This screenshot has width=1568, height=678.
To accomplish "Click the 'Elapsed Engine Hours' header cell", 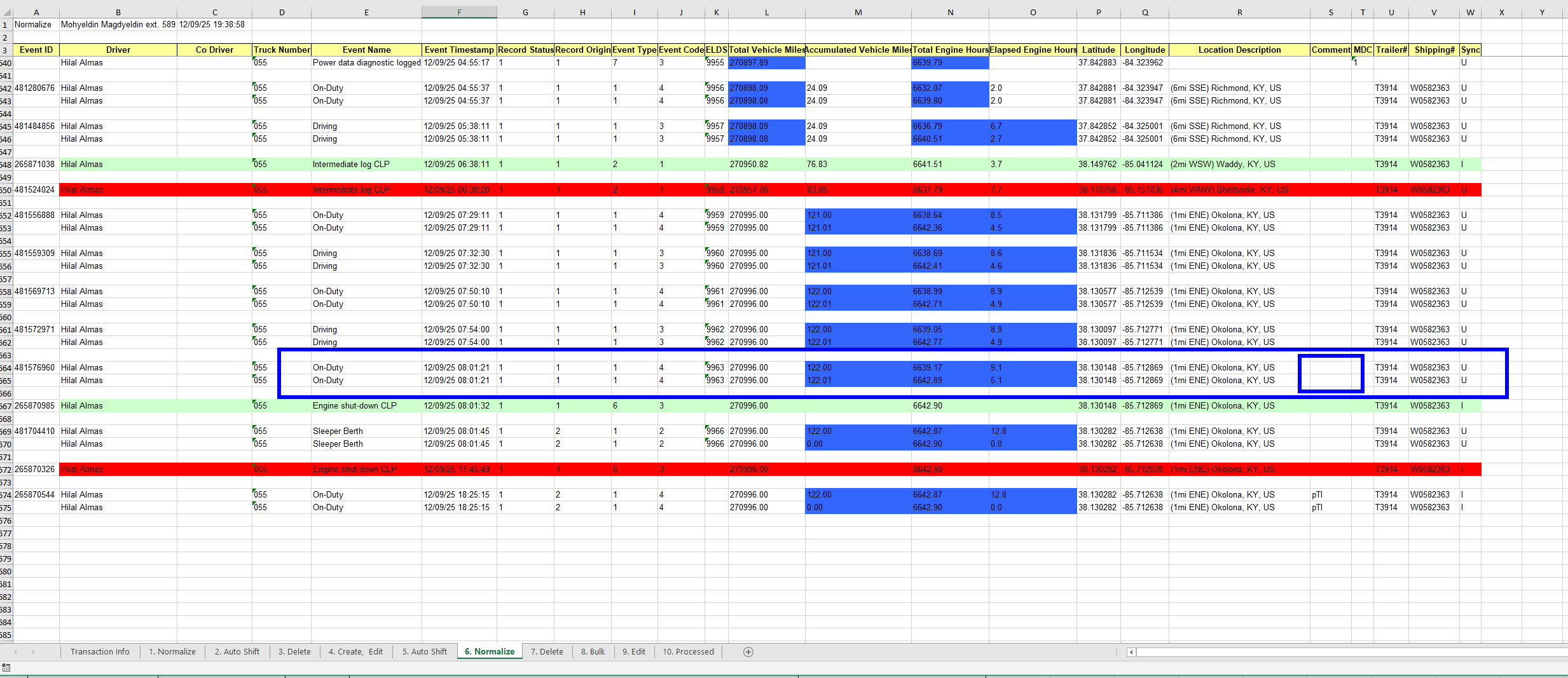I will [x=1033, y=50].
